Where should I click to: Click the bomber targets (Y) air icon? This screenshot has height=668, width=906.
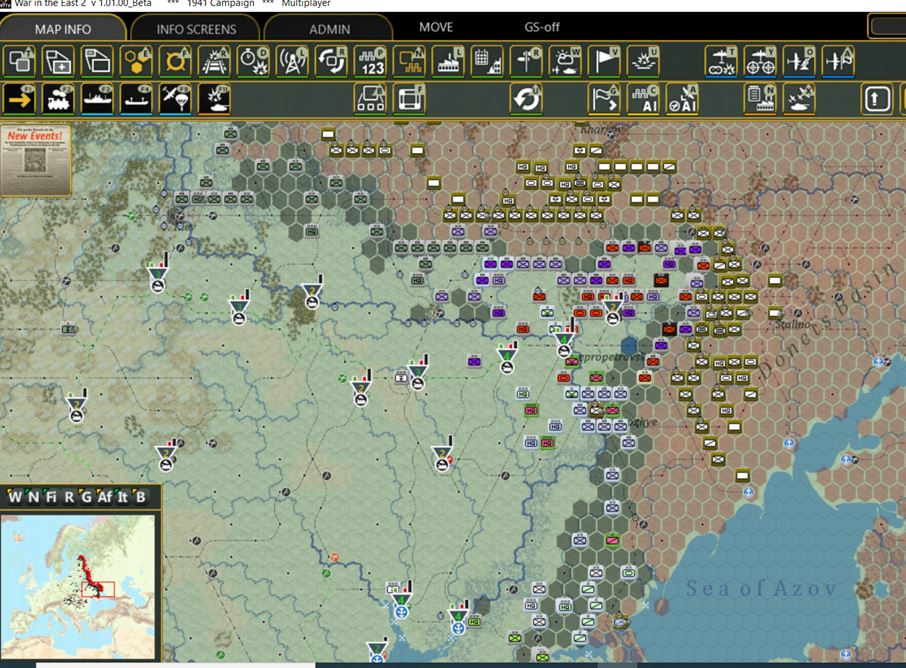(x=760, y=61)
